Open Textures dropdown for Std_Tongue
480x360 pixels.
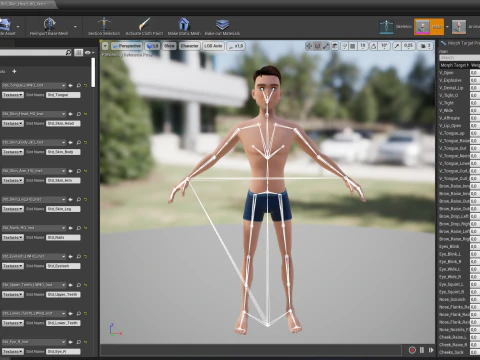[x=13, y=95]
